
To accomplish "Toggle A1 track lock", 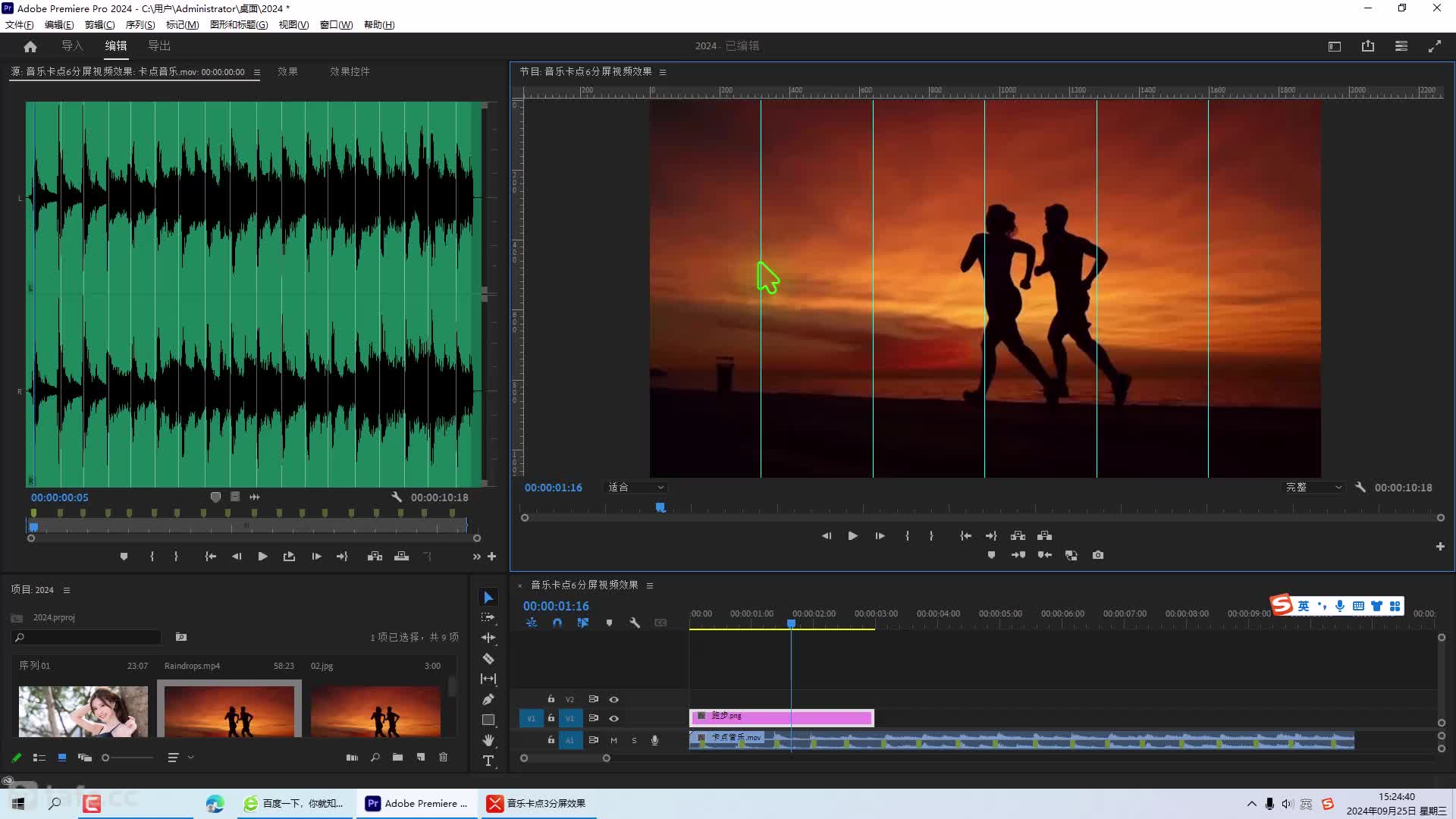I will [x=551, y=739].
